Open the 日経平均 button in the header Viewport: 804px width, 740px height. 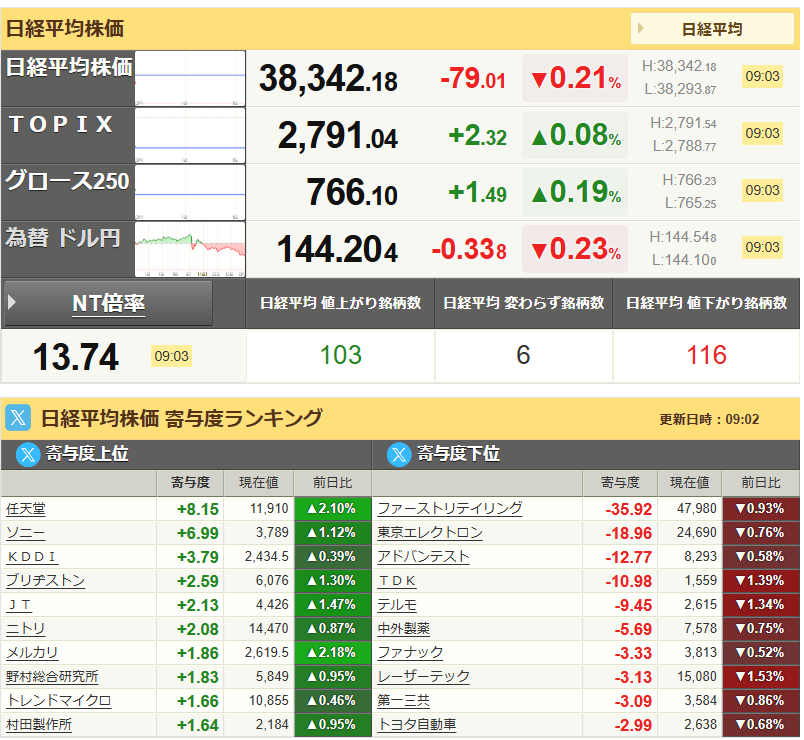(x=712, y=29)
